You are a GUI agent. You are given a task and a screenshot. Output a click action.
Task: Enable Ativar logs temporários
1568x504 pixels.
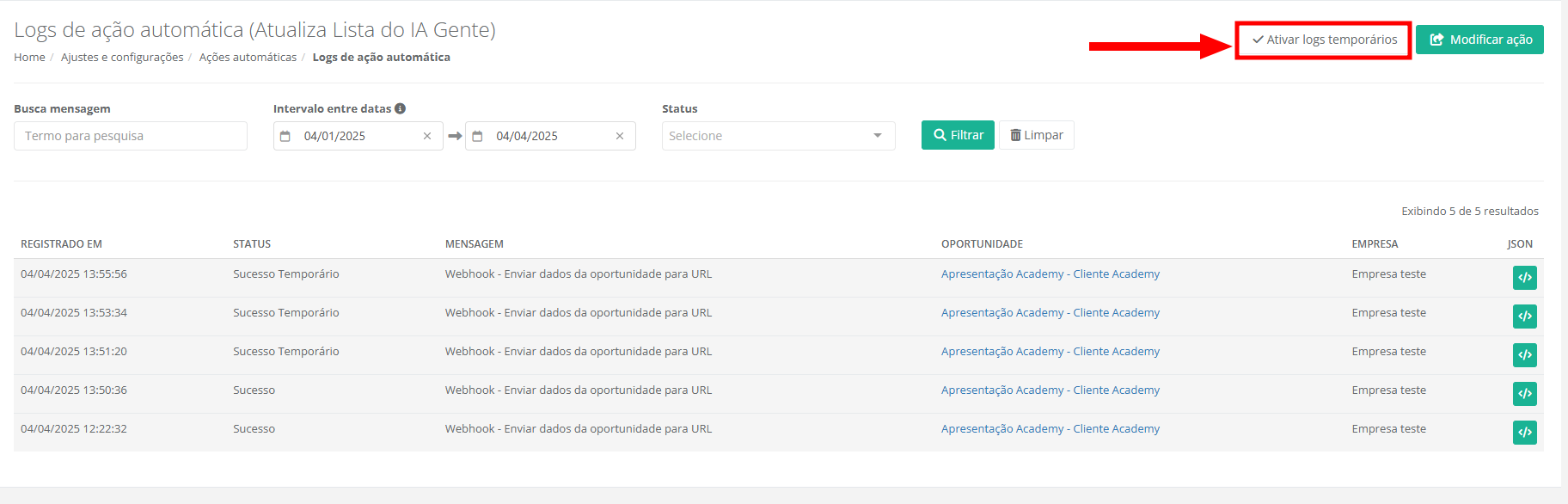[x=1324, y=40]
